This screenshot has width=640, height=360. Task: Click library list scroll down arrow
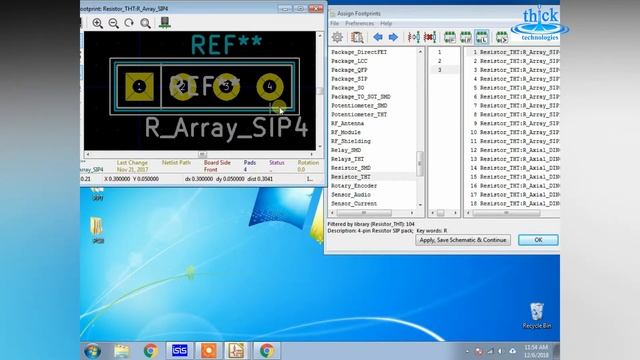420,205
